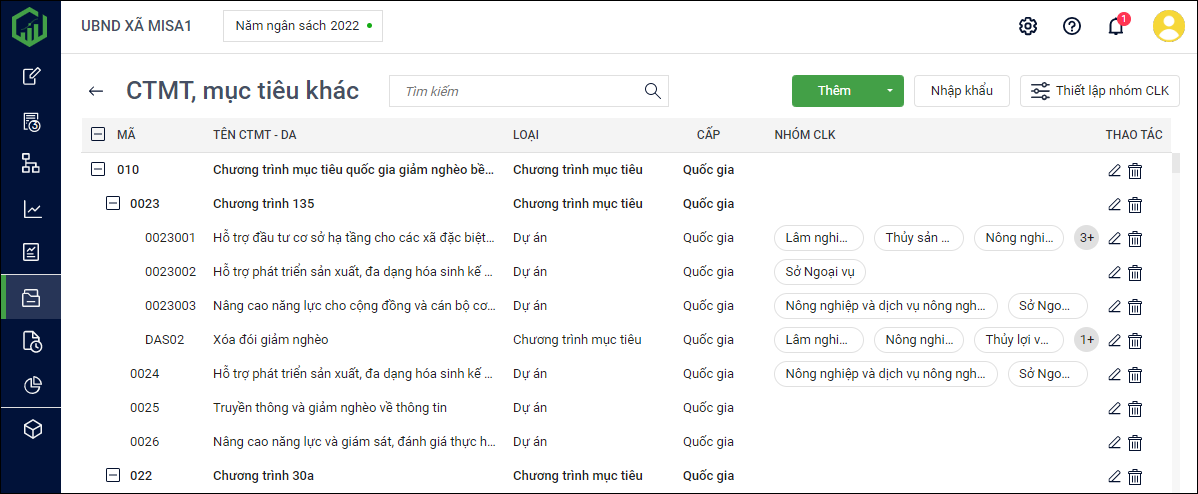Click the Nhập khẩu button
The height and width of the screenshot is (494, 1198).
tap(961, 91)
